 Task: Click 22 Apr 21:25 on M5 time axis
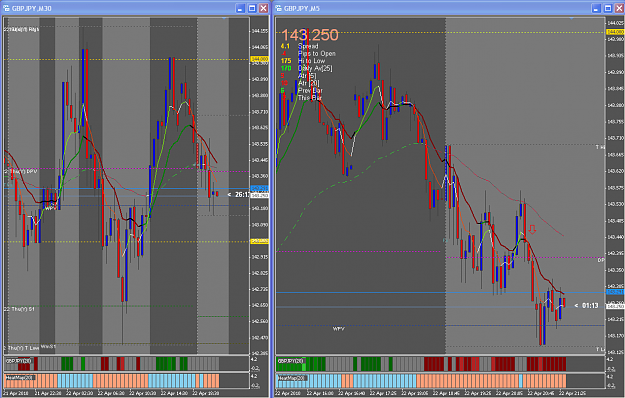[x=573, y=393]
